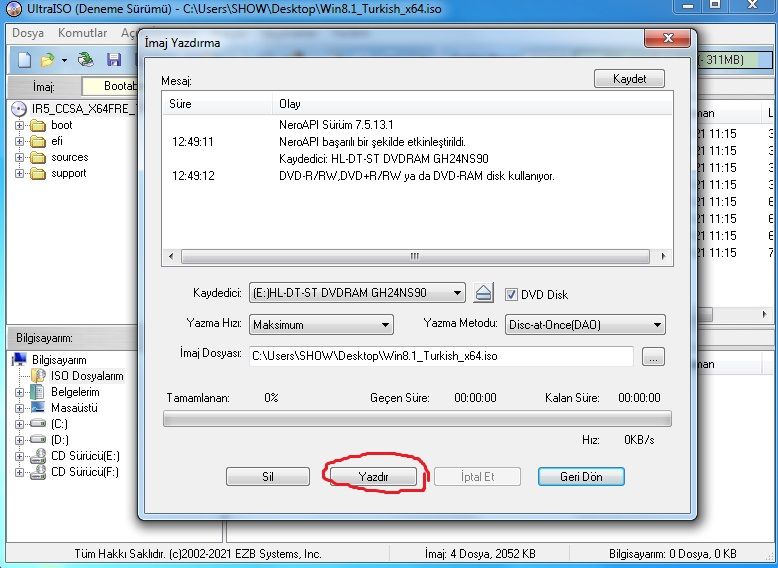
Task: Expand the Belgelerim node
Action: [19, 392]
